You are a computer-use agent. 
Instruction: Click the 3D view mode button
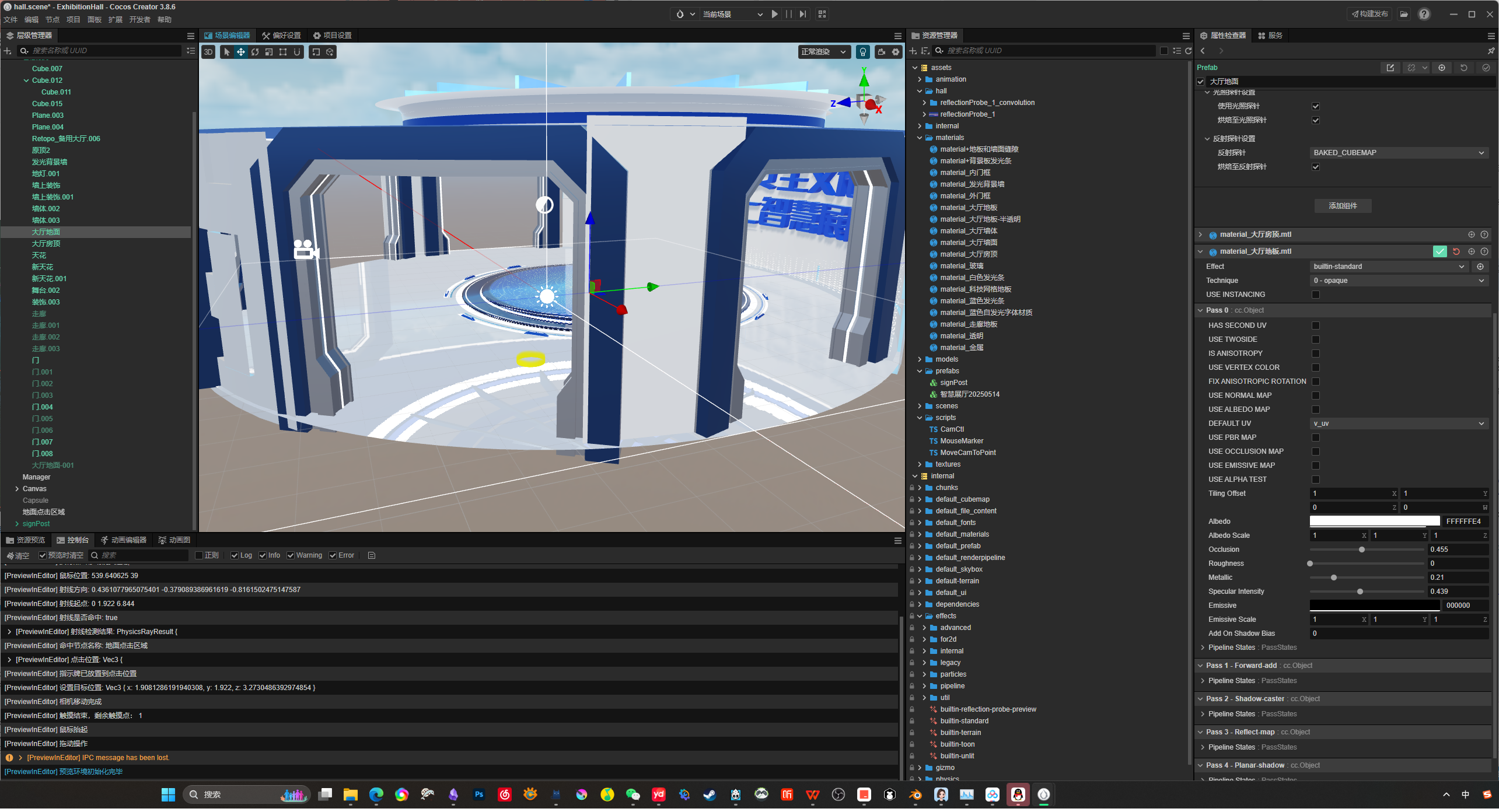208,52
